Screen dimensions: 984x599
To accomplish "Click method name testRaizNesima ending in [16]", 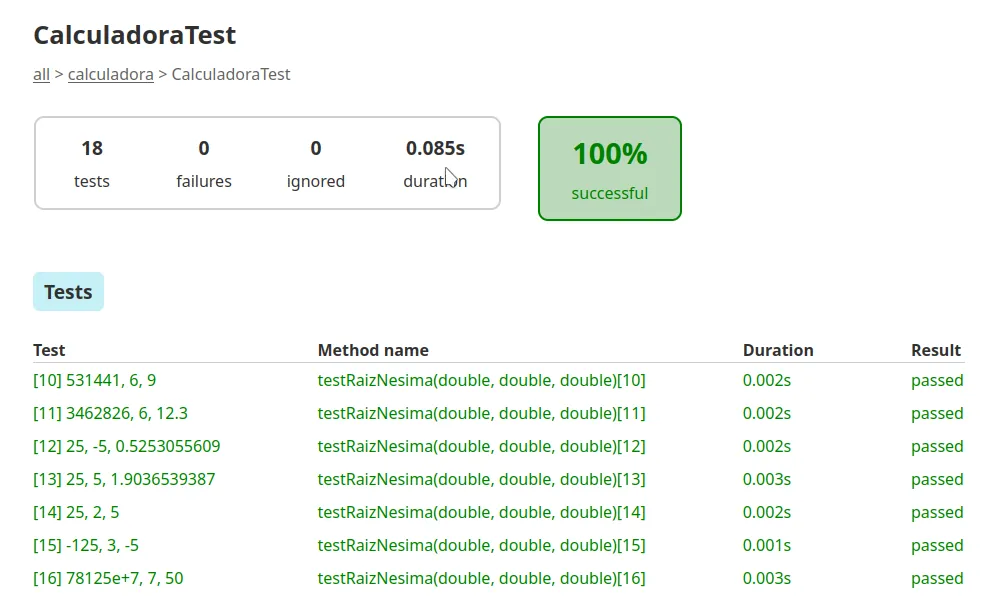I will pos(481,579).
